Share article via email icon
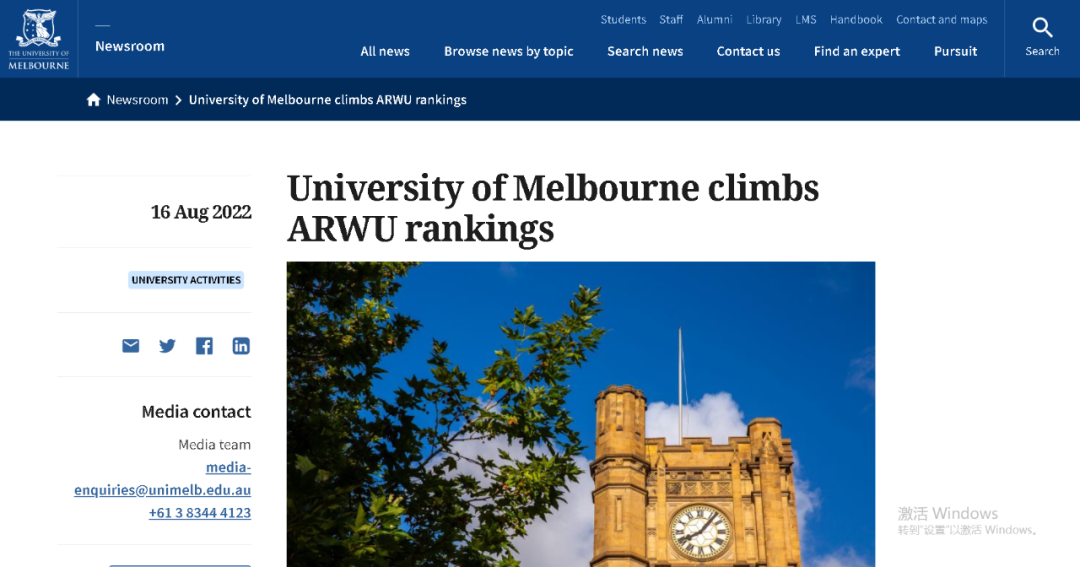This screenshot has height=567, width=1080. pyautogui.click(x=131, y=346)
